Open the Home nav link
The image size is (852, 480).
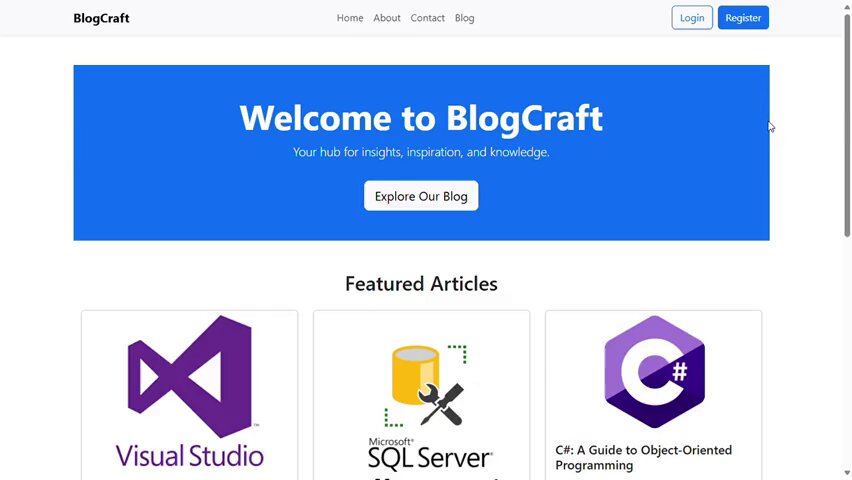(x=350, y=18)
